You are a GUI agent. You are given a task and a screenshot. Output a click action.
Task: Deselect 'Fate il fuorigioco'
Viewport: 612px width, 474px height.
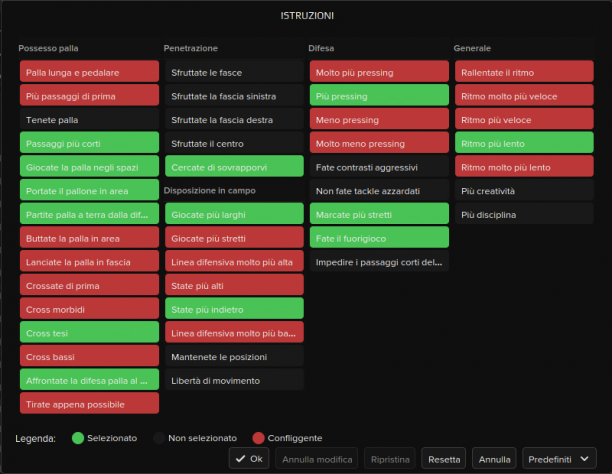(379, 237)
